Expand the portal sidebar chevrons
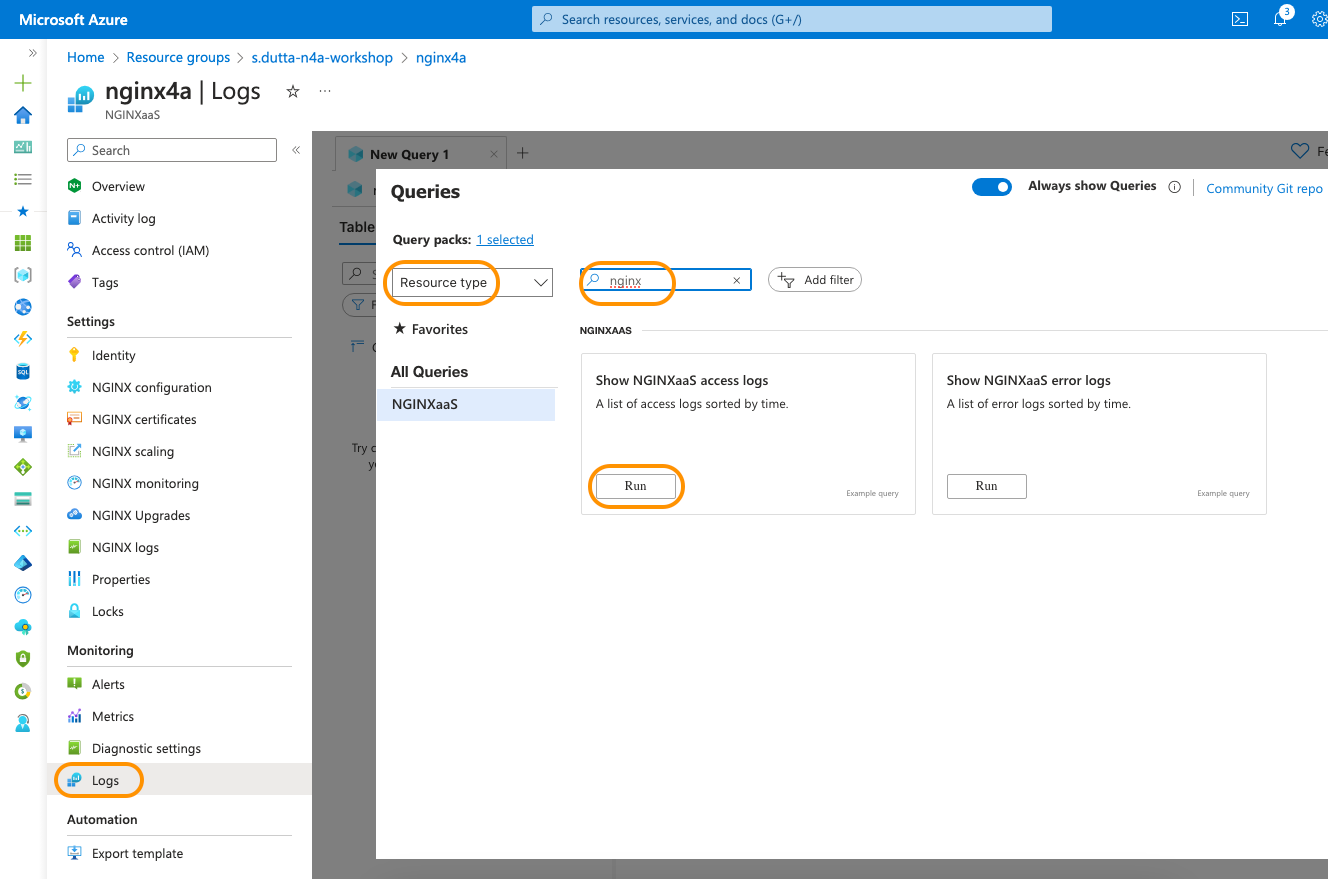 pyautogui.click(x=33, y=53)
